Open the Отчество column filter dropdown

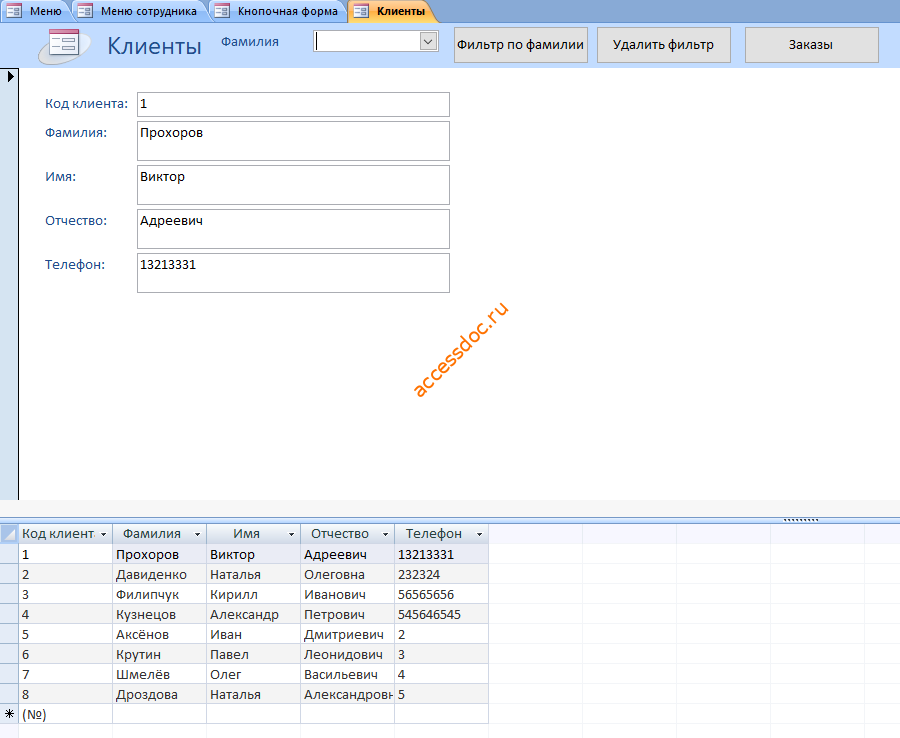point(385,534)
